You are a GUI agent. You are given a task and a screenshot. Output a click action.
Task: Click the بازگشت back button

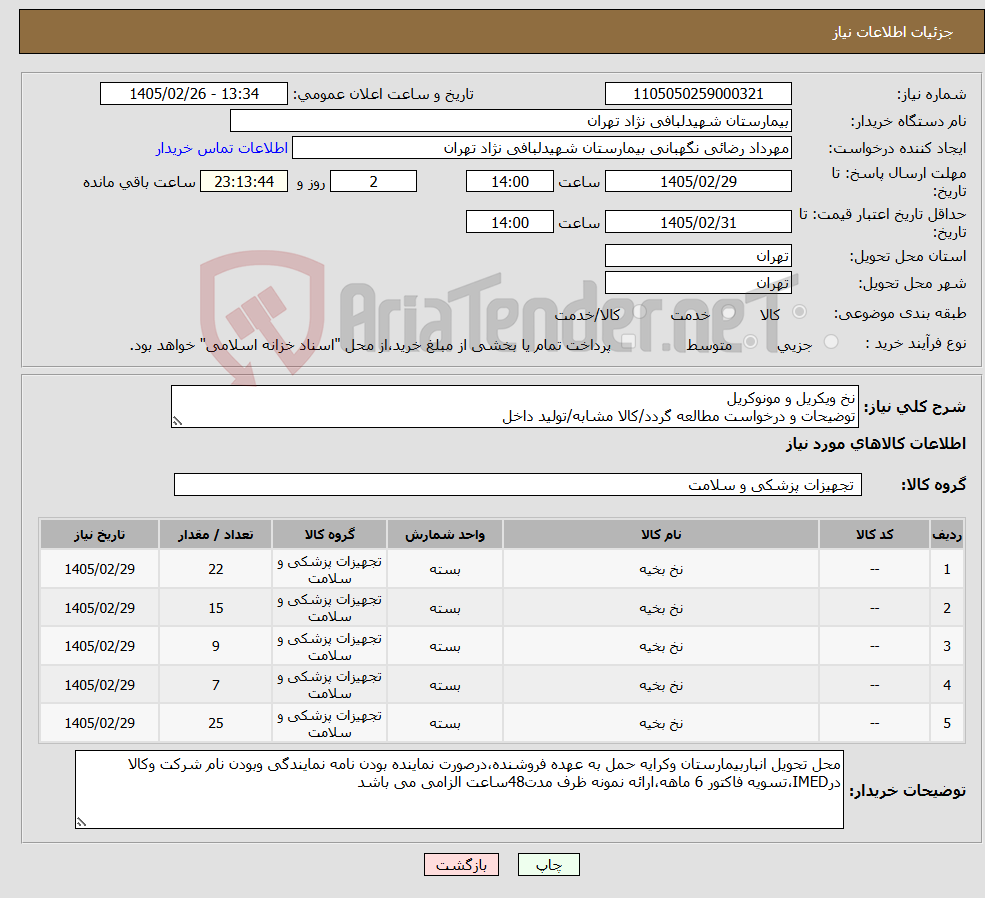461,865
